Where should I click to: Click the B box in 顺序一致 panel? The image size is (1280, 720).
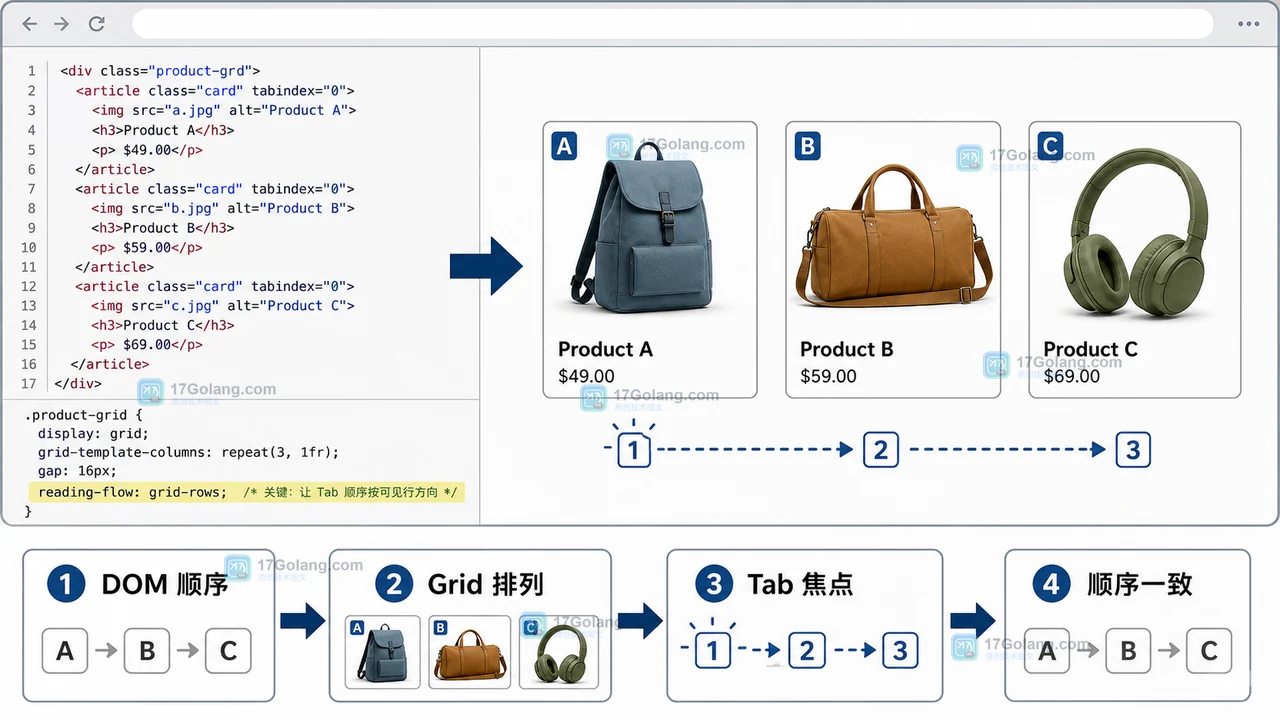click(1128, 652)
